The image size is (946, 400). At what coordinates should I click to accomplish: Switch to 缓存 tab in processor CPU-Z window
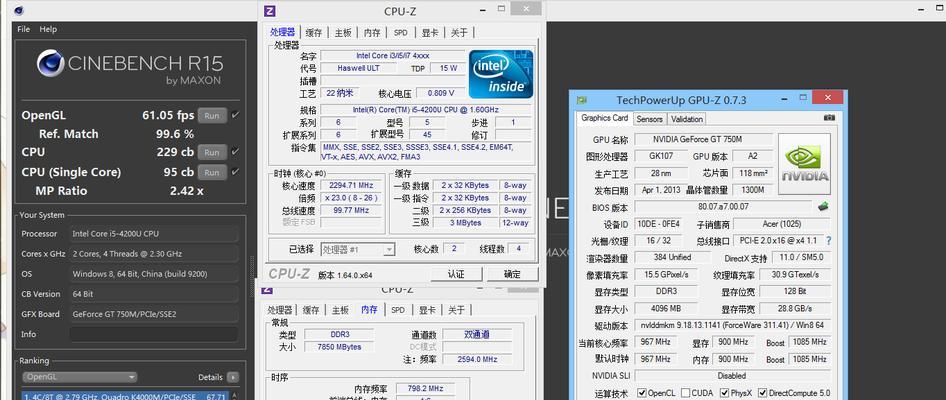coord(314,33)
